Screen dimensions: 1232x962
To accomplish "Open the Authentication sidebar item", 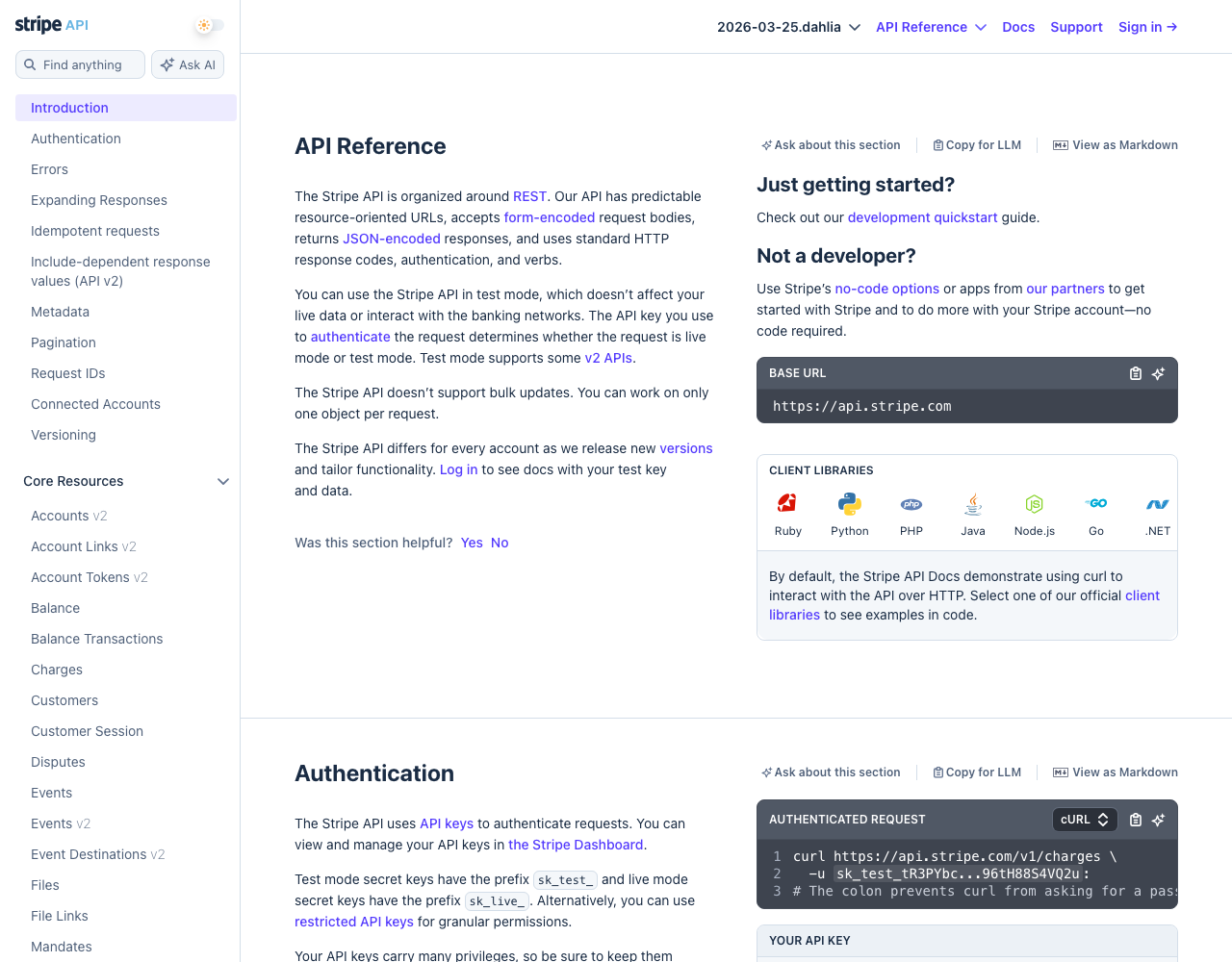I will click(x=76, y=139).
